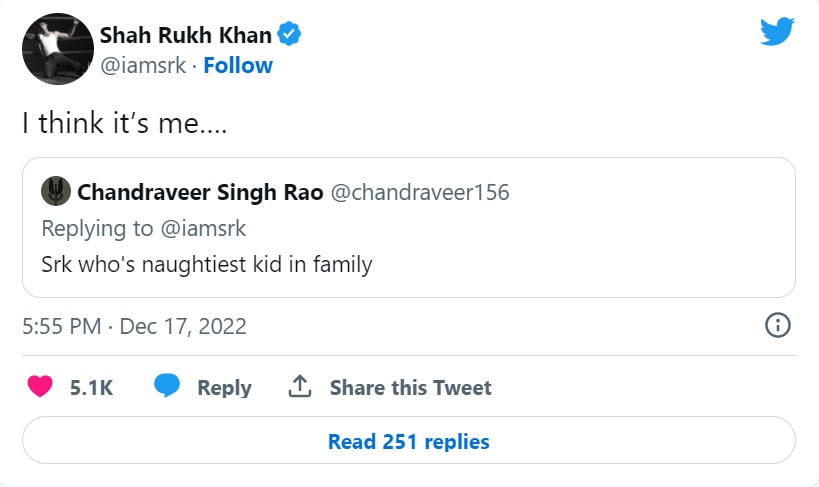Open the quoted "naughtiest kid" tweet text

pos(206,265)
